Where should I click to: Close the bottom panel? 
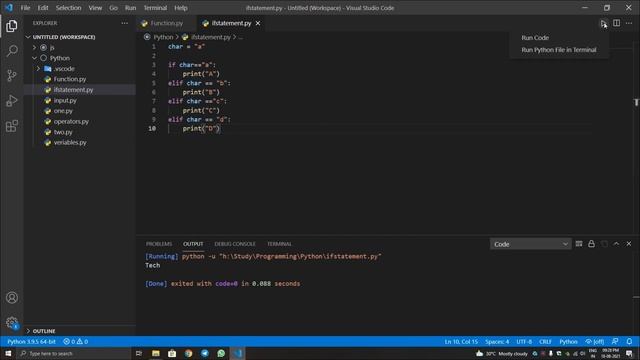pos(629,244)
